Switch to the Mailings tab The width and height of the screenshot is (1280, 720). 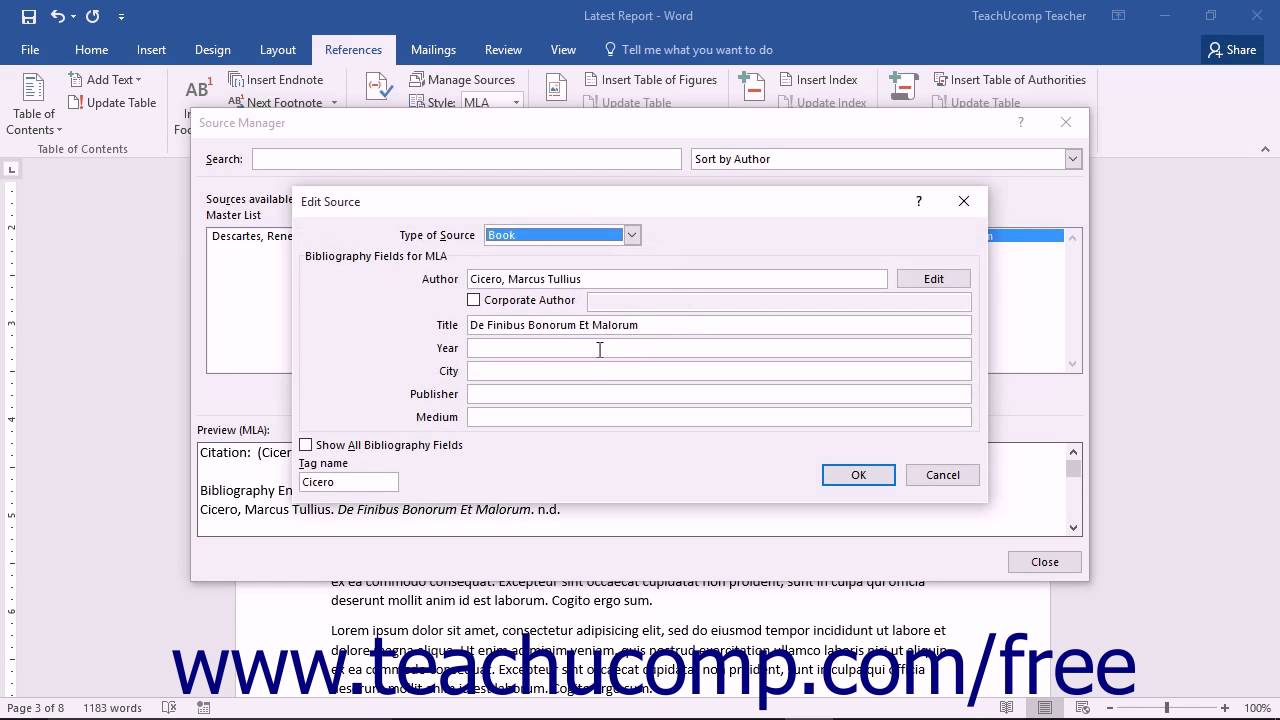[x=433, y=50]
